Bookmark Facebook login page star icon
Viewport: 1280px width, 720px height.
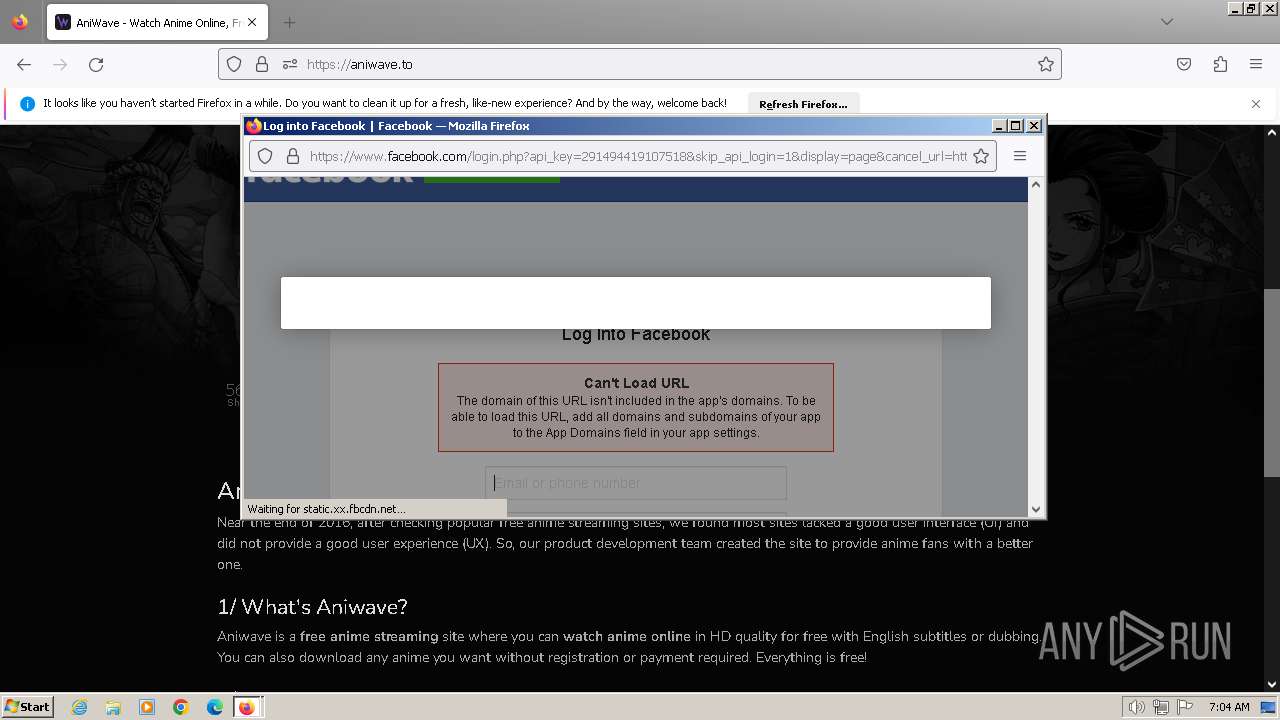tap(981, 156)
